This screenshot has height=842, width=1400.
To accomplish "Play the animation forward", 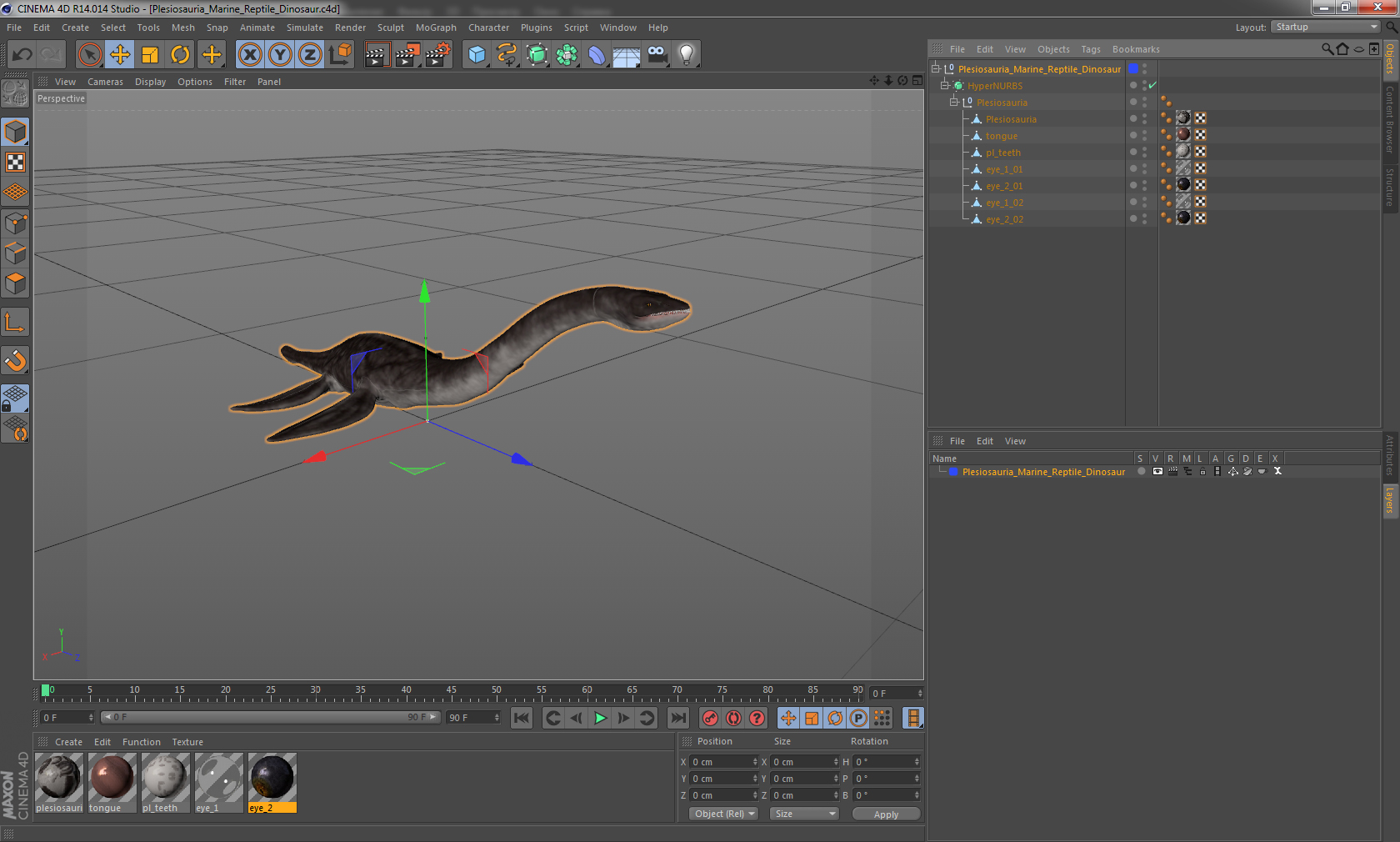I will [x=600, y=718].
